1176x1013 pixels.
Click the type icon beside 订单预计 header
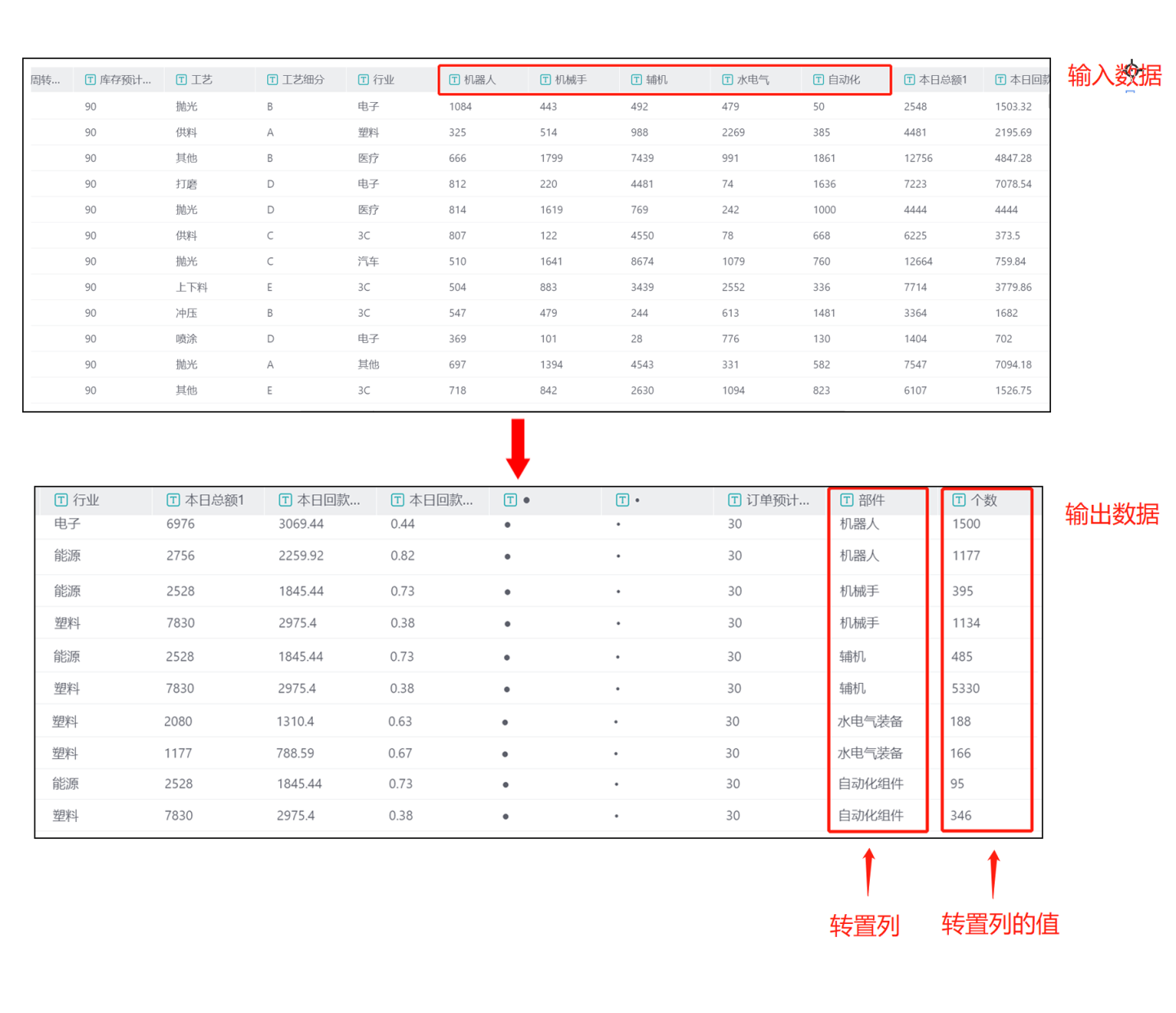coord(734,500)
